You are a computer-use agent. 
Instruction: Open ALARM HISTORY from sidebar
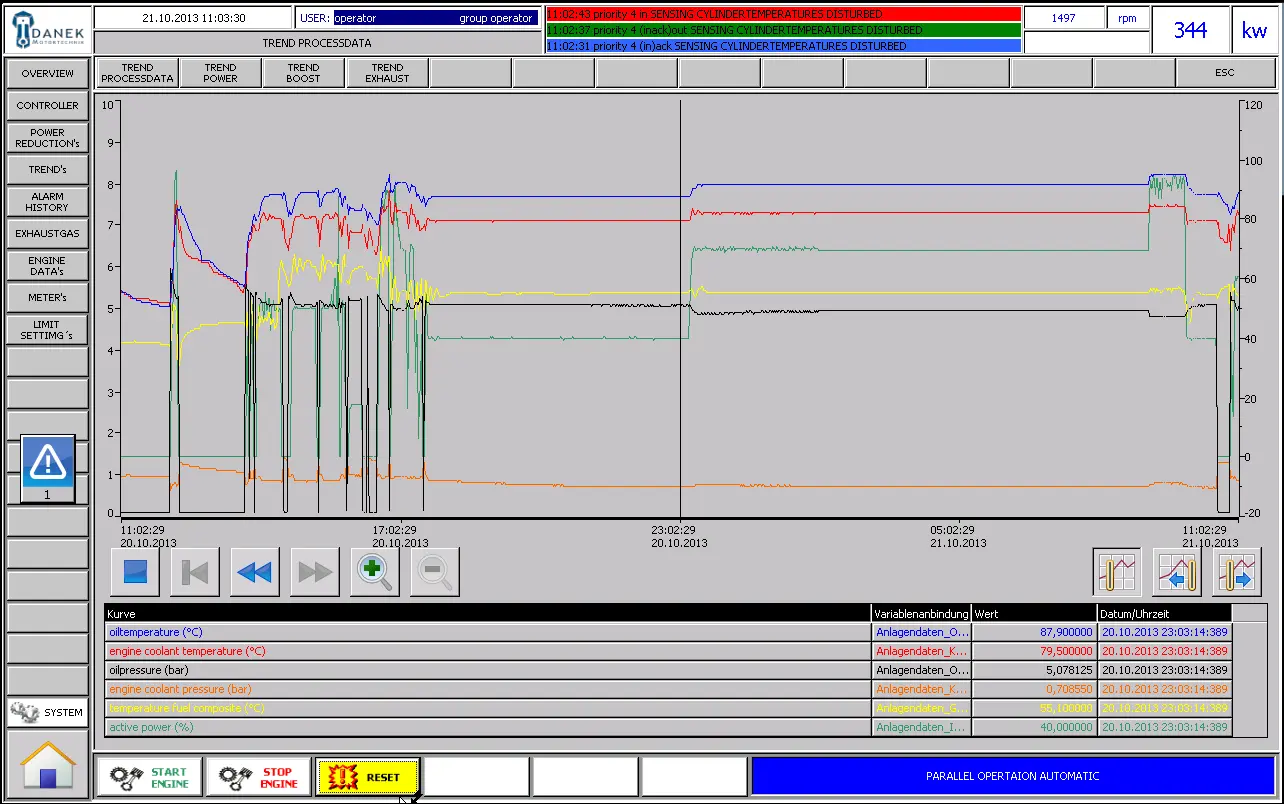[x=47, y=202]
